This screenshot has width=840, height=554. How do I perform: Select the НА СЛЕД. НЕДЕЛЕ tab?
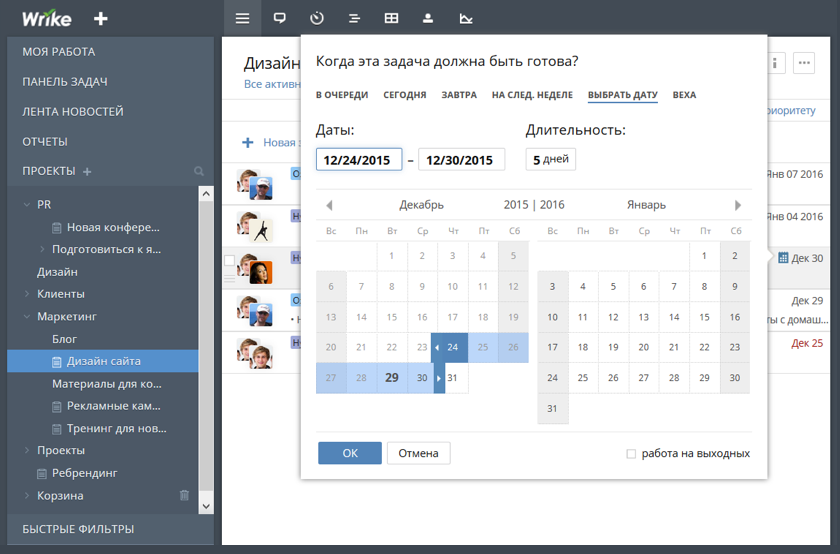532,95
